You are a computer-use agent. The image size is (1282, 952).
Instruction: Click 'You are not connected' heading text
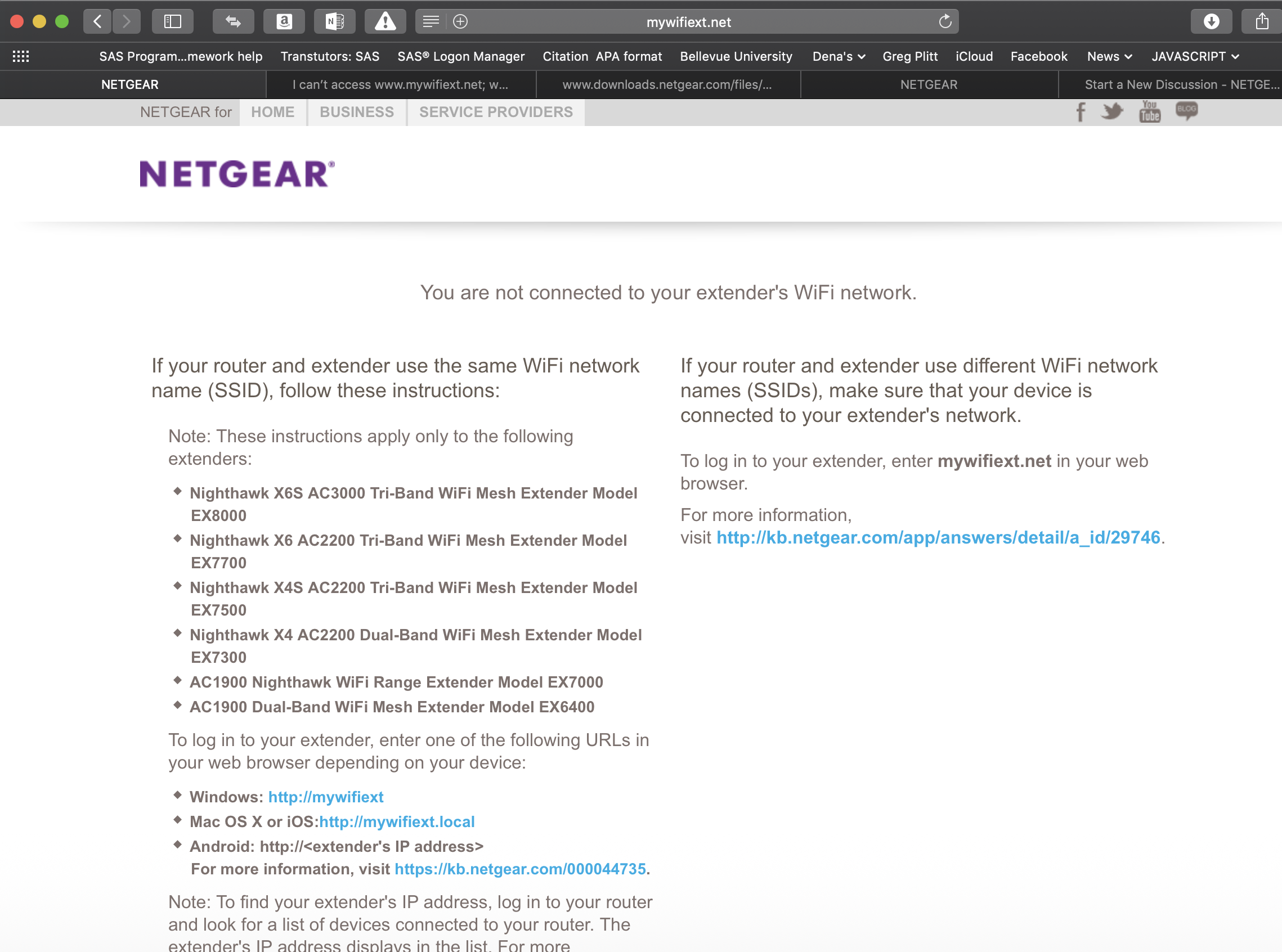pyautogui.click(x=668, y=293)
